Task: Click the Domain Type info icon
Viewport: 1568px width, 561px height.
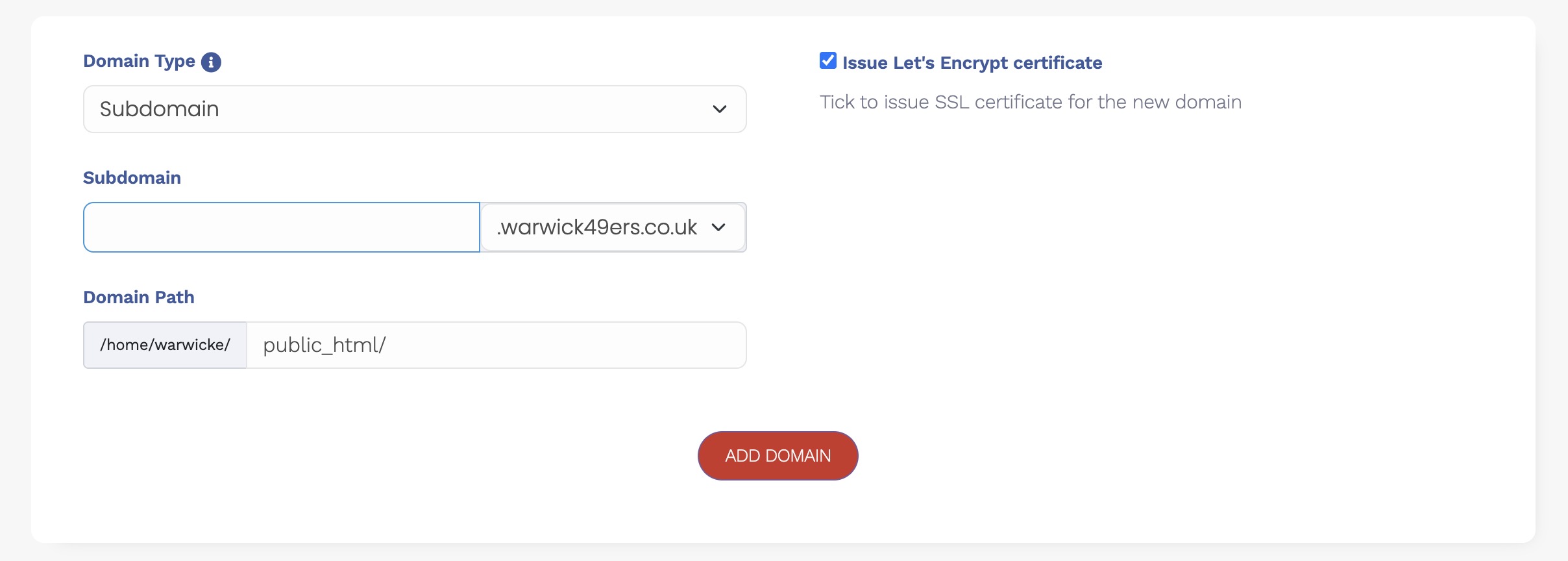Action: click(x=211, y=62)
